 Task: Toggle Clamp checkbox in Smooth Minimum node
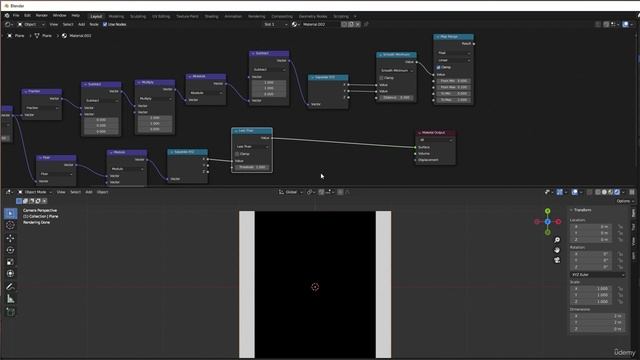[x=382, y=78]
